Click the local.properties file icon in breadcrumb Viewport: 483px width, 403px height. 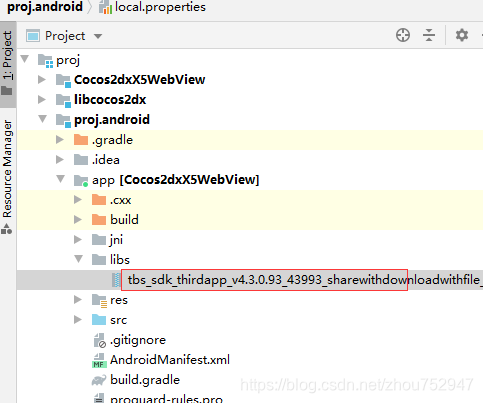tap(105, 7)
